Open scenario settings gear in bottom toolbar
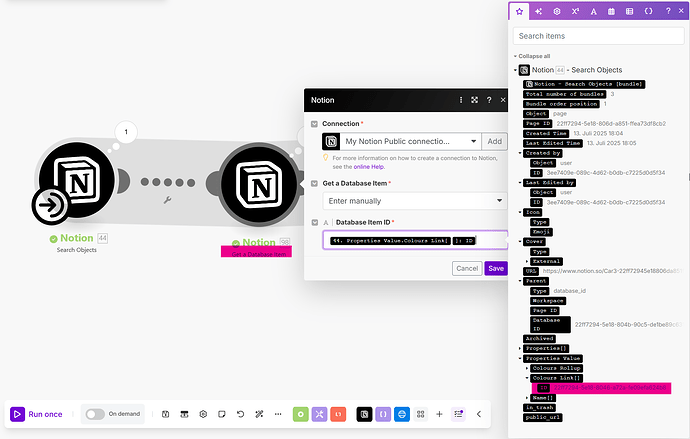690x439 pixels. [203, 414]
